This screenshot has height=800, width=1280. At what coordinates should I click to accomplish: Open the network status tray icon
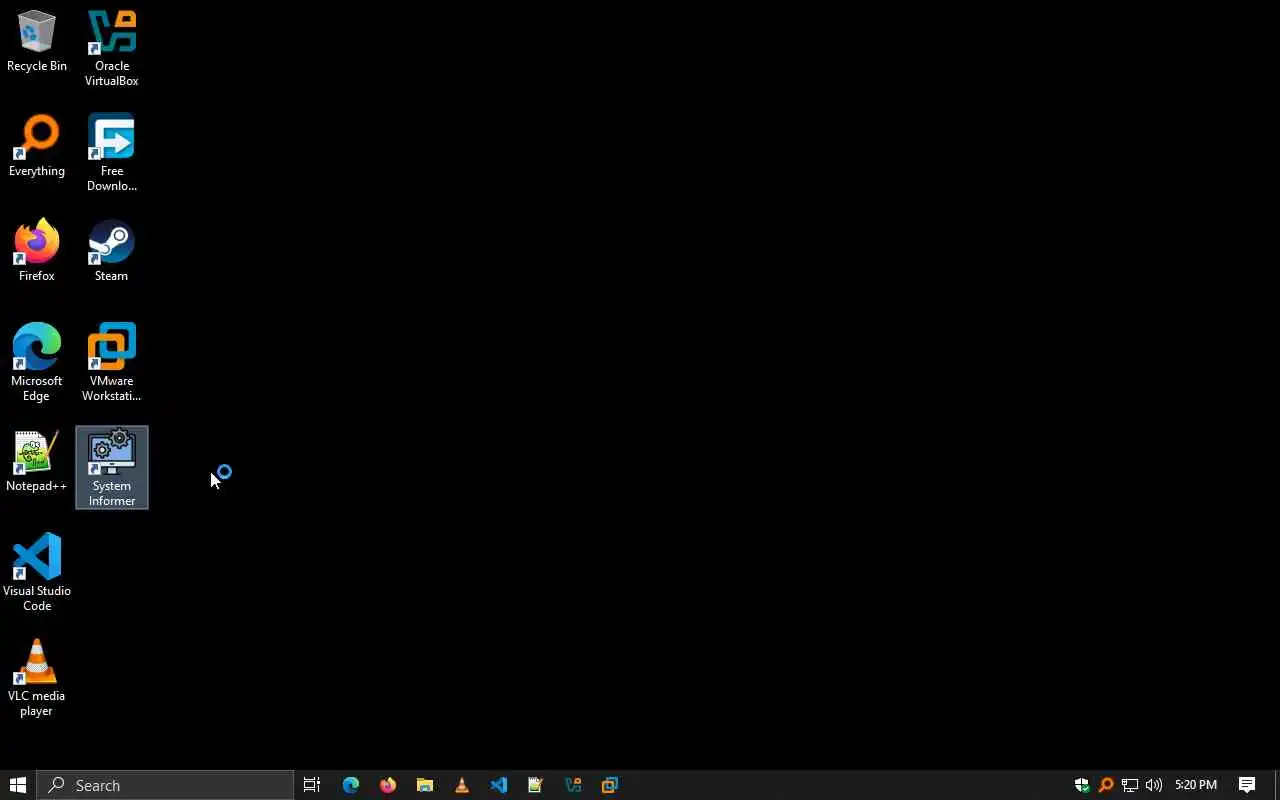click(x=1130, y=785)
